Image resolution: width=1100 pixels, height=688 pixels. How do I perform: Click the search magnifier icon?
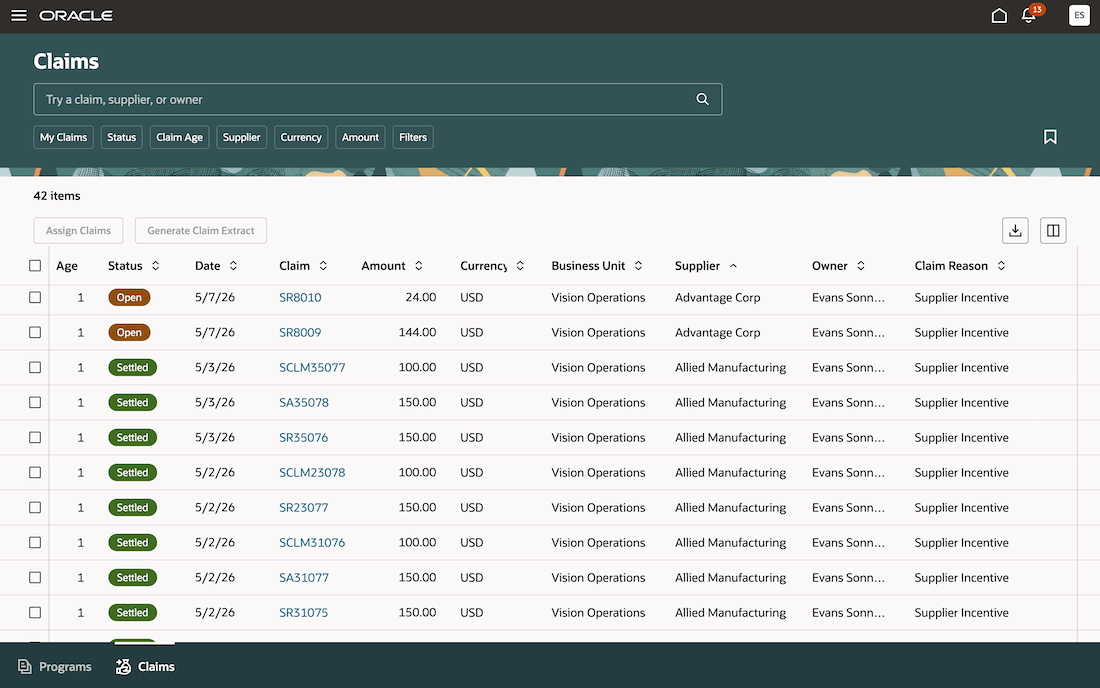point(702,99)
